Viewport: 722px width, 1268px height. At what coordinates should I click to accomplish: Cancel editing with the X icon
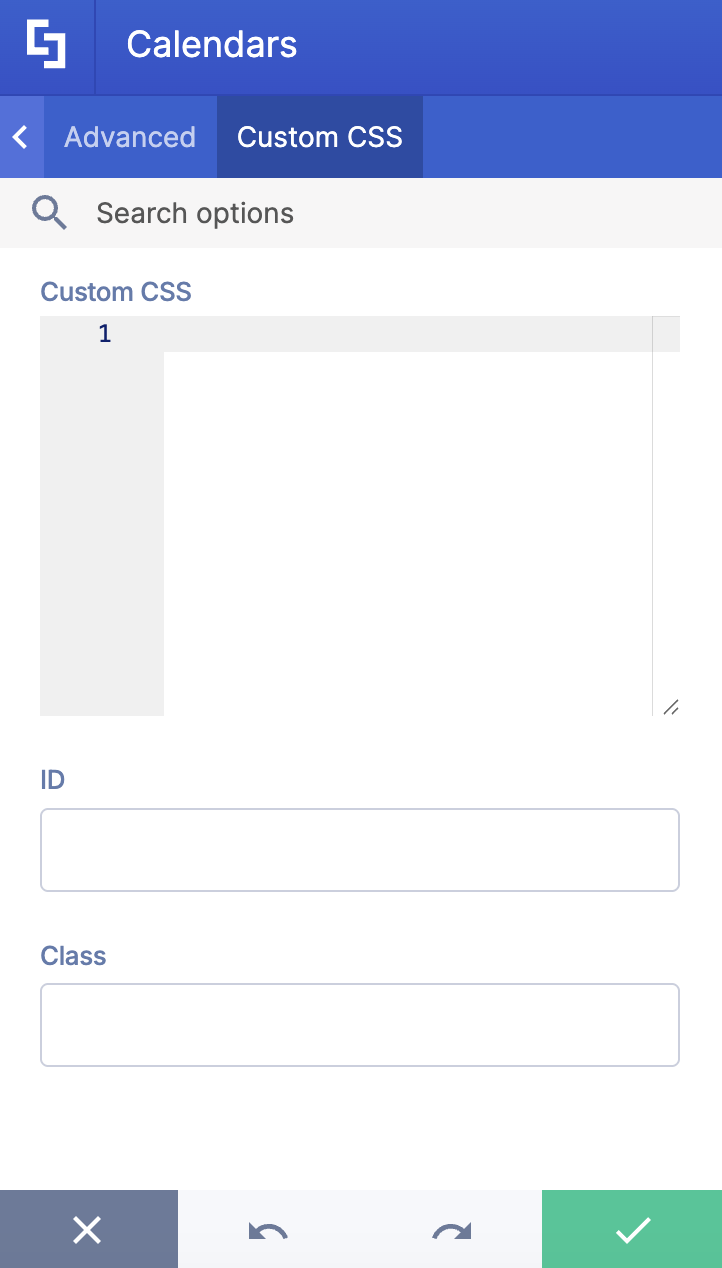pos(89,1229)
